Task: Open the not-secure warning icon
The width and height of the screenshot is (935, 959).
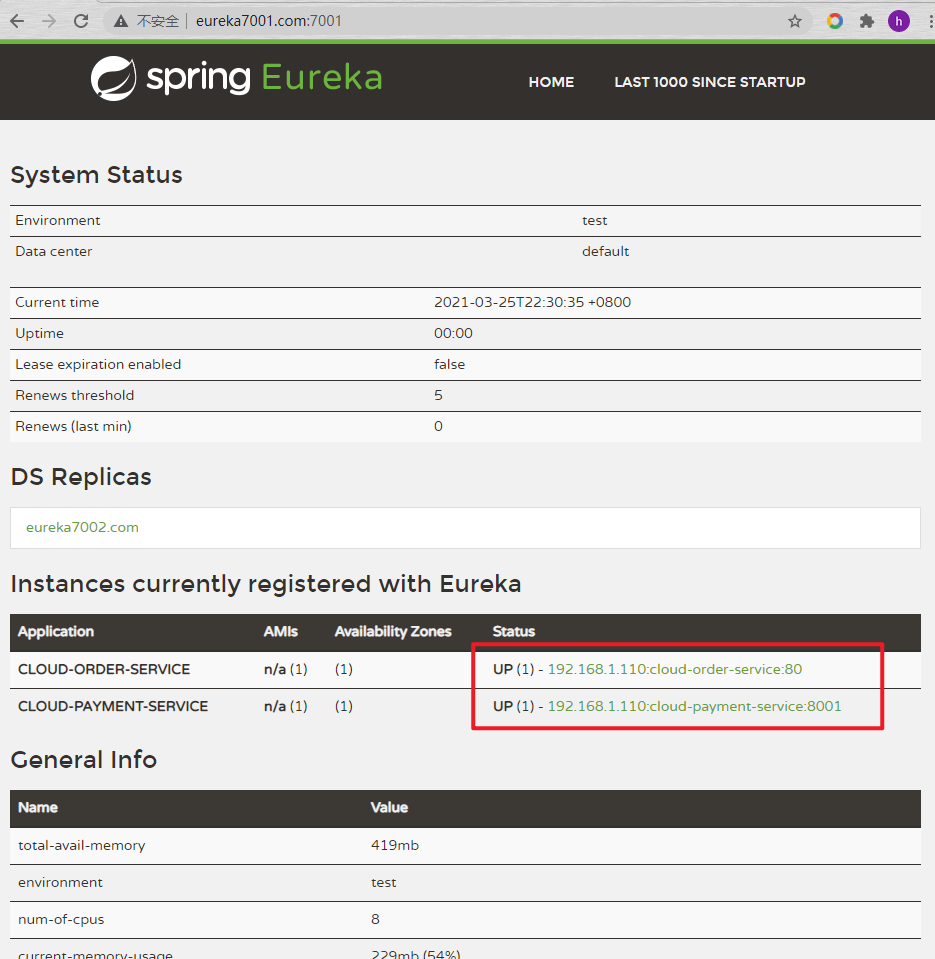Action: click(x=121, y=21)
